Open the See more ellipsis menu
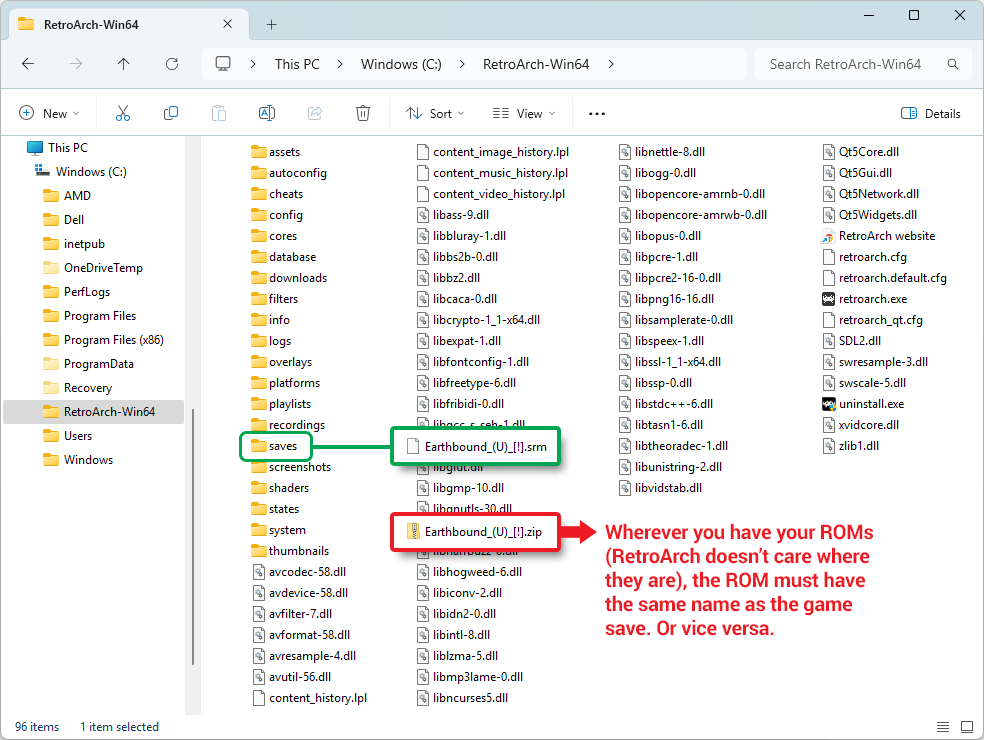This screenshot has height=740, width=984. pyautogui.click(x=597, y=114)
